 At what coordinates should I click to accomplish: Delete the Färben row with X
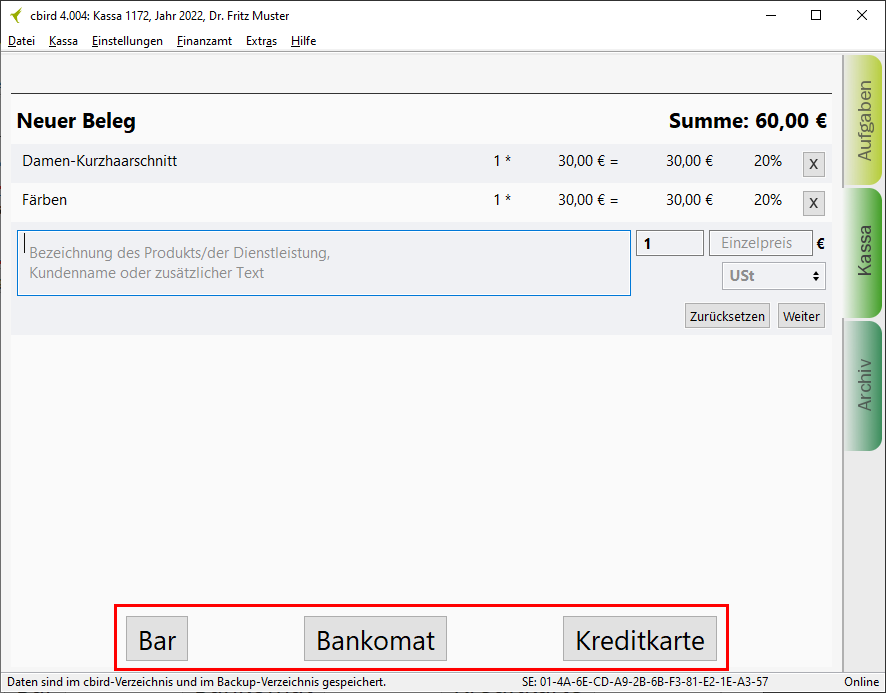click(813, 204)
